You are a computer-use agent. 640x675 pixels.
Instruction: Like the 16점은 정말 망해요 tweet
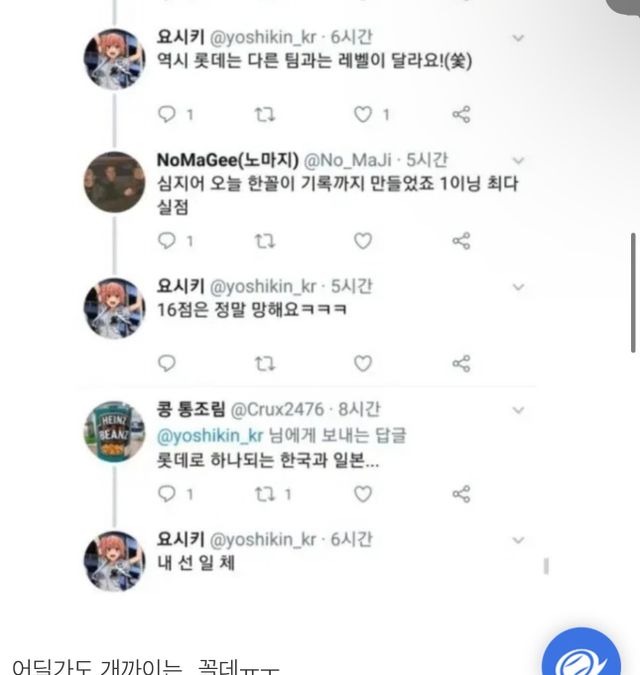363,363
